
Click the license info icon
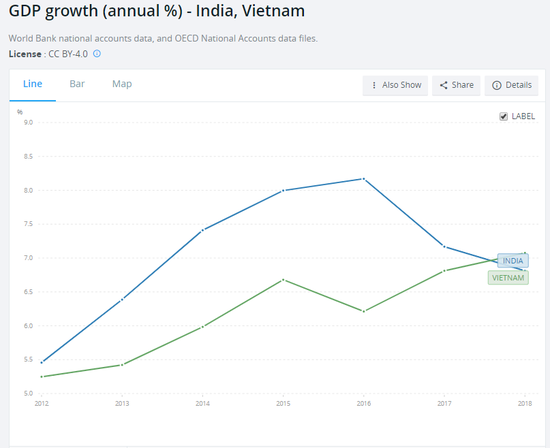click(97, 54)
